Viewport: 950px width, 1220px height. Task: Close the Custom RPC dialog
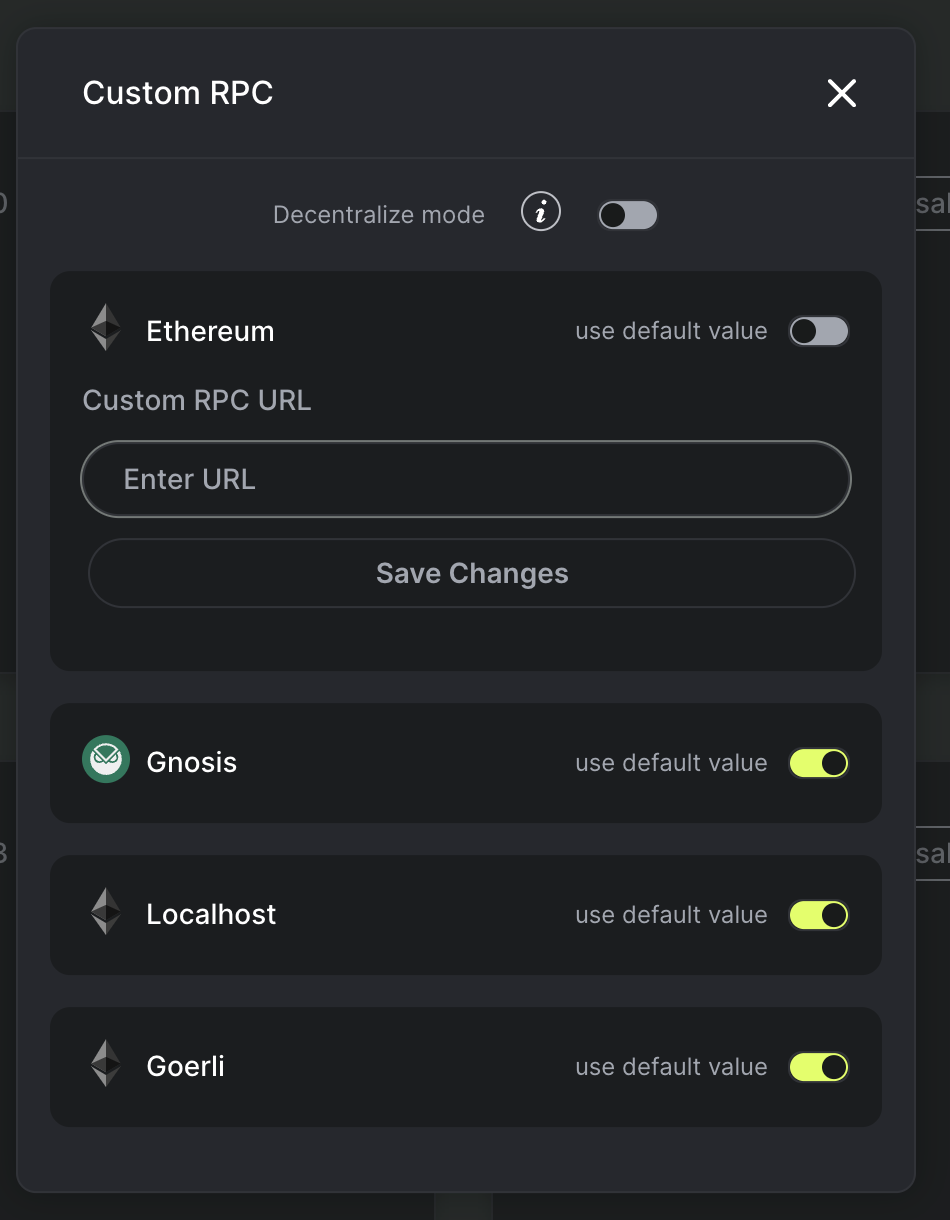841,93
